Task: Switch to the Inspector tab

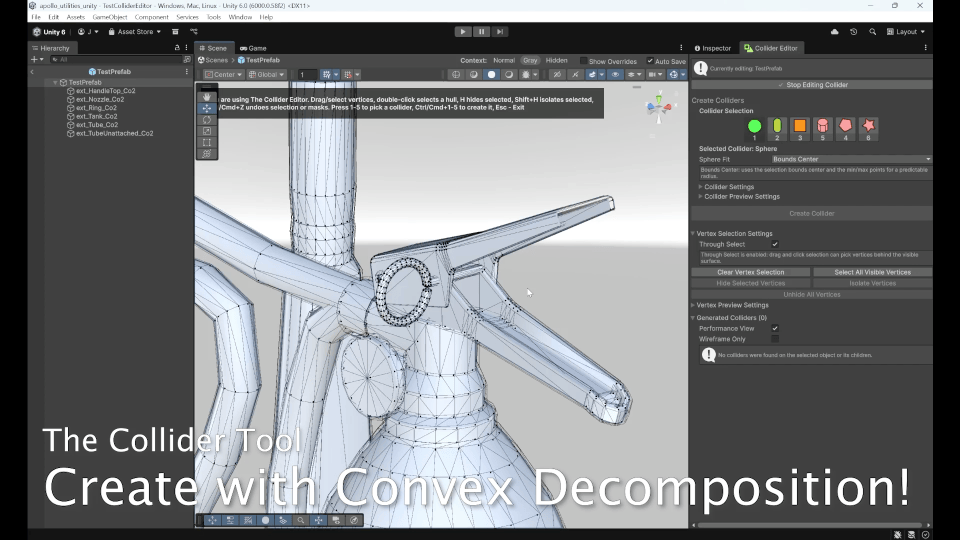Action: point(713,48)
